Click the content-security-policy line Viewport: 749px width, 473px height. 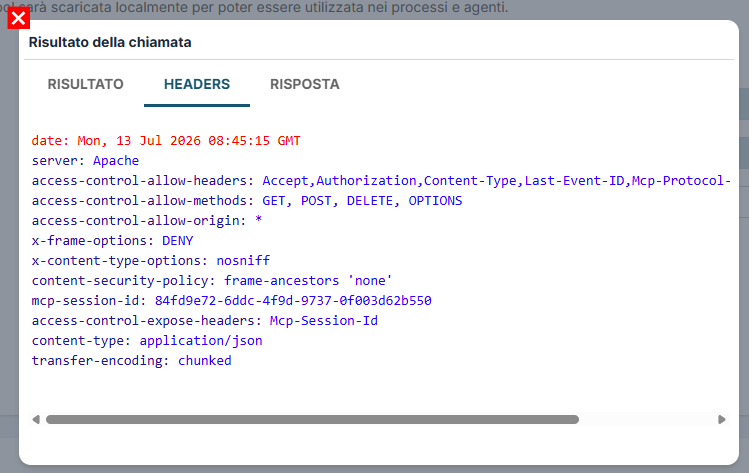pos(212,281)
